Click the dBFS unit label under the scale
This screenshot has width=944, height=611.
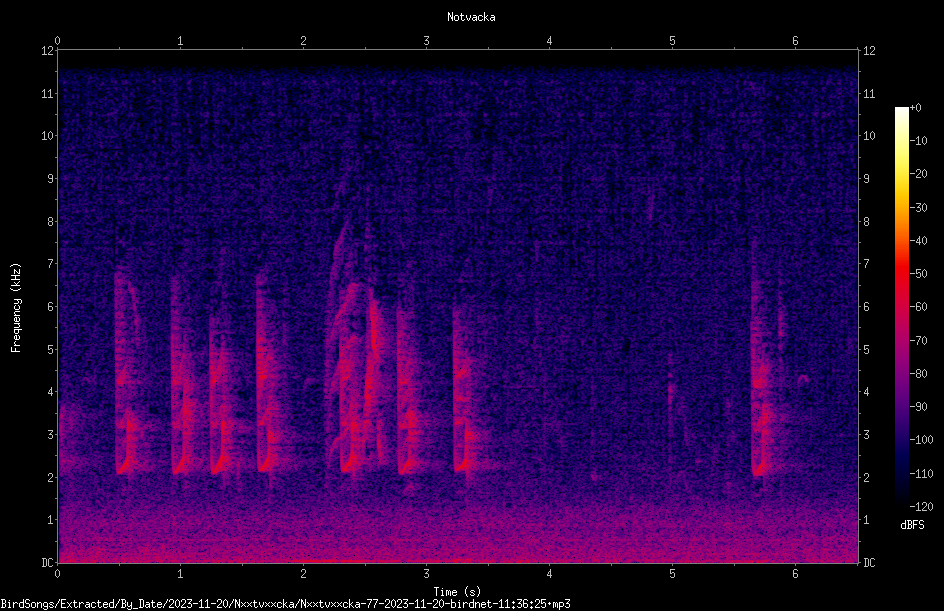pyautogui.click(x=912, y=525)
